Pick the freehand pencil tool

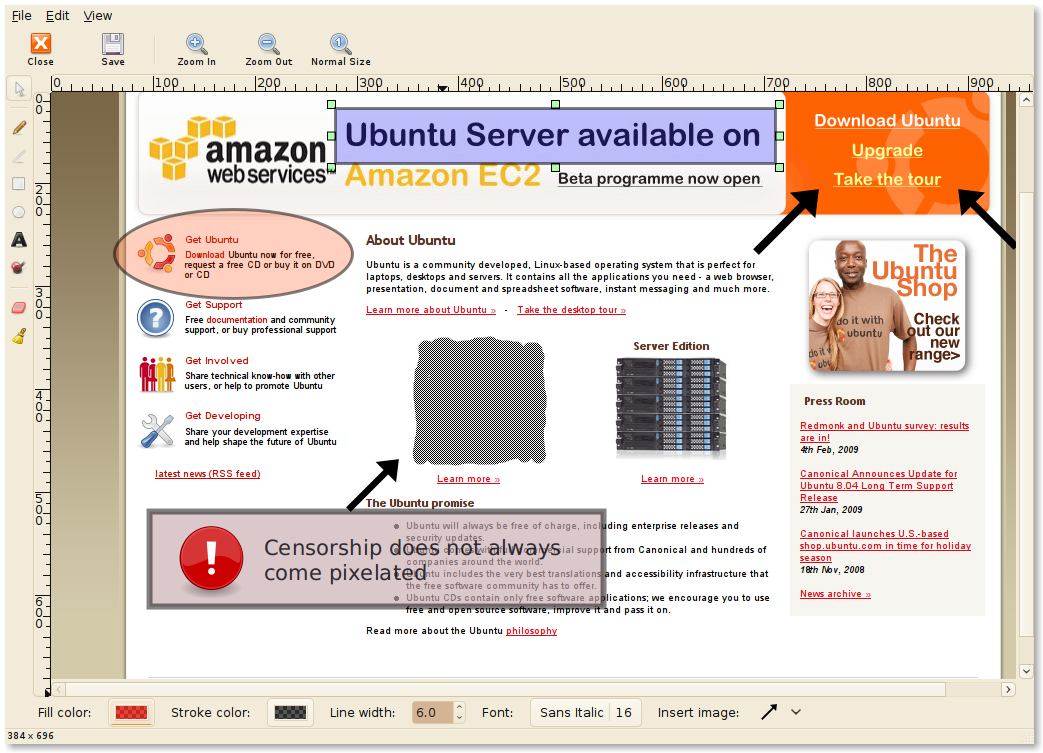[18, 127]
